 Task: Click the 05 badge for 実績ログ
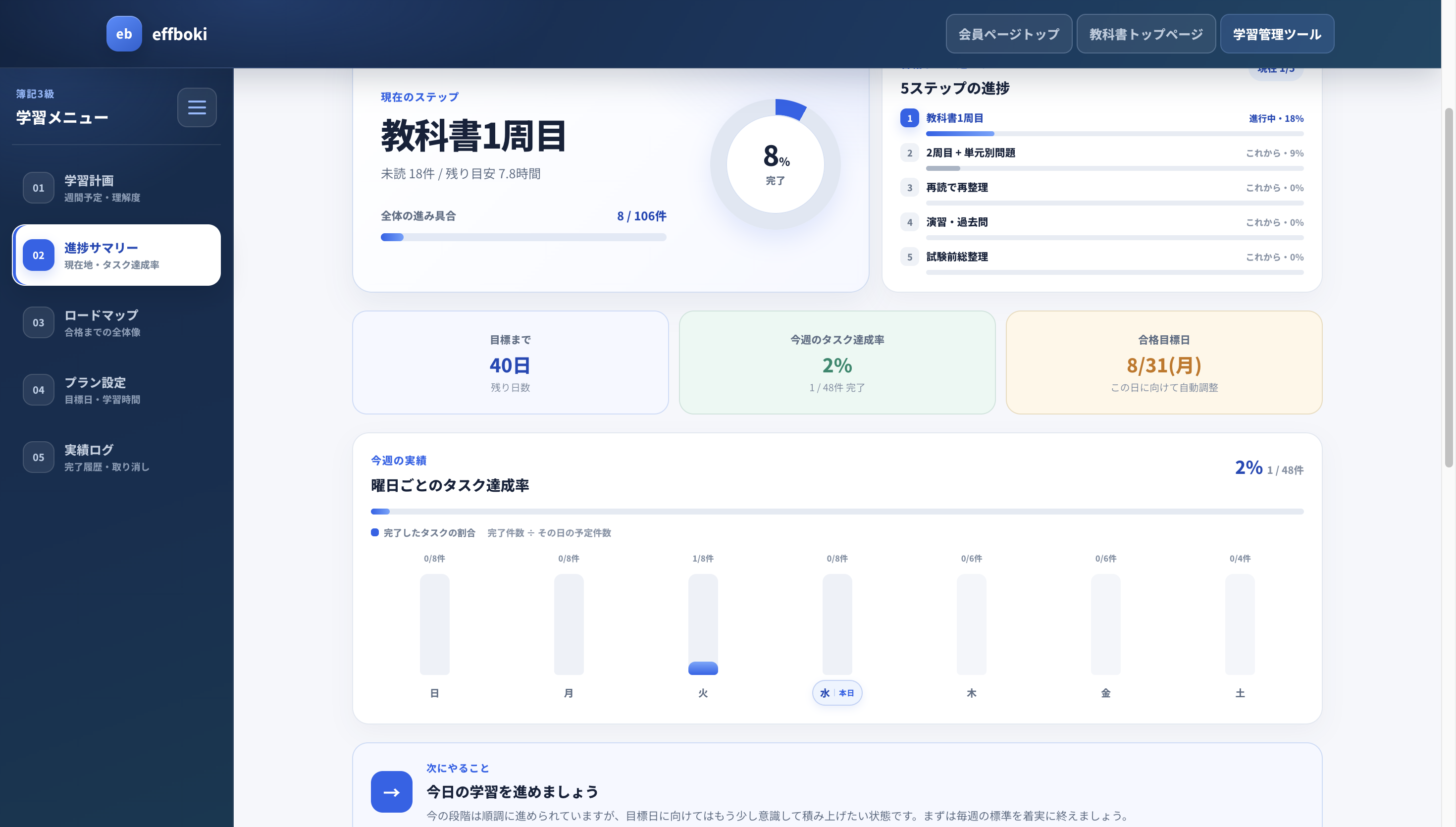coord(38,457)
